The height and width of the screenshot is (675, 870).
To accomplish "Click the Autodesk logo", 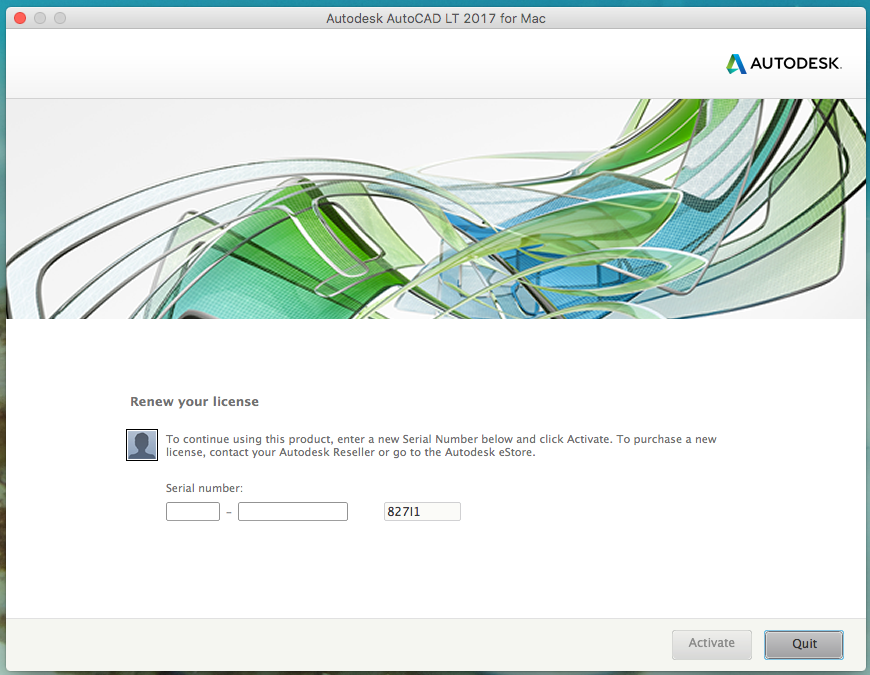I will tap(783, 64).
